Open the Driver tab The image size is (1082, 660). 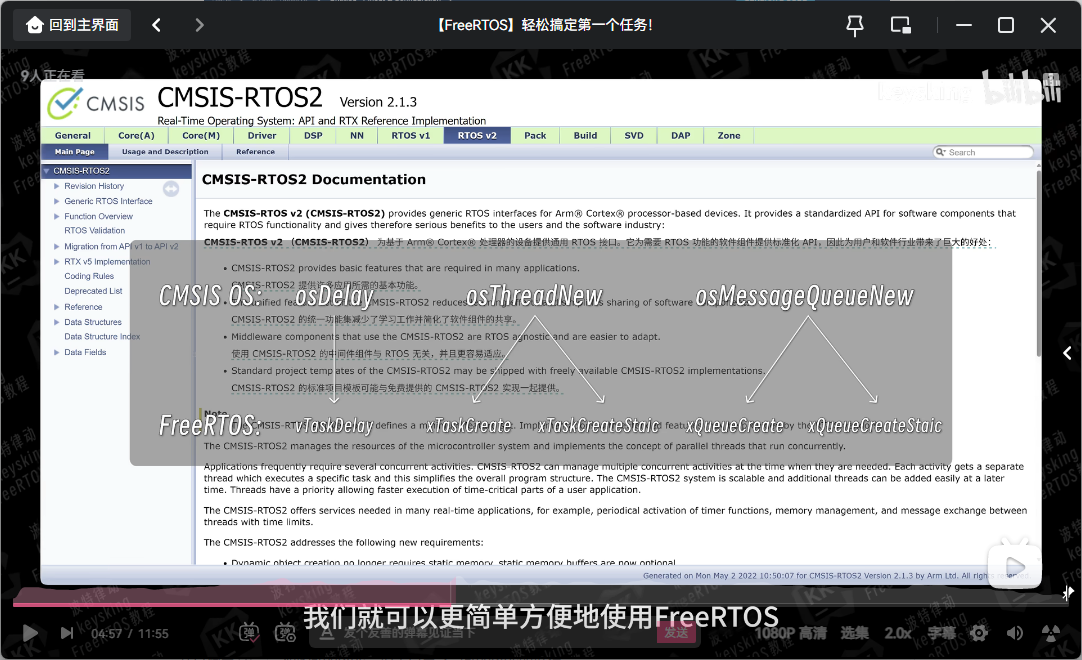pyautogui.click(x=262, y=135)
